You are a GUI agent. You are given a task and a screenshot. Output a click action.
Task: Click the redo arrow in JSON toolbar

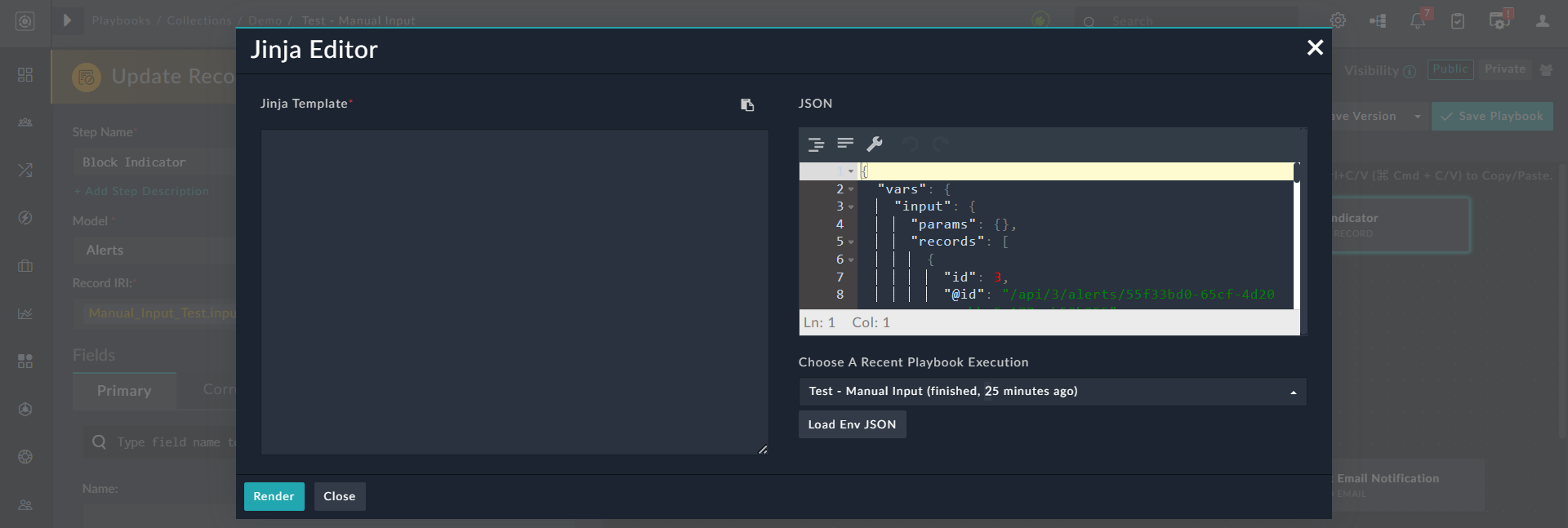click(941, 144)
